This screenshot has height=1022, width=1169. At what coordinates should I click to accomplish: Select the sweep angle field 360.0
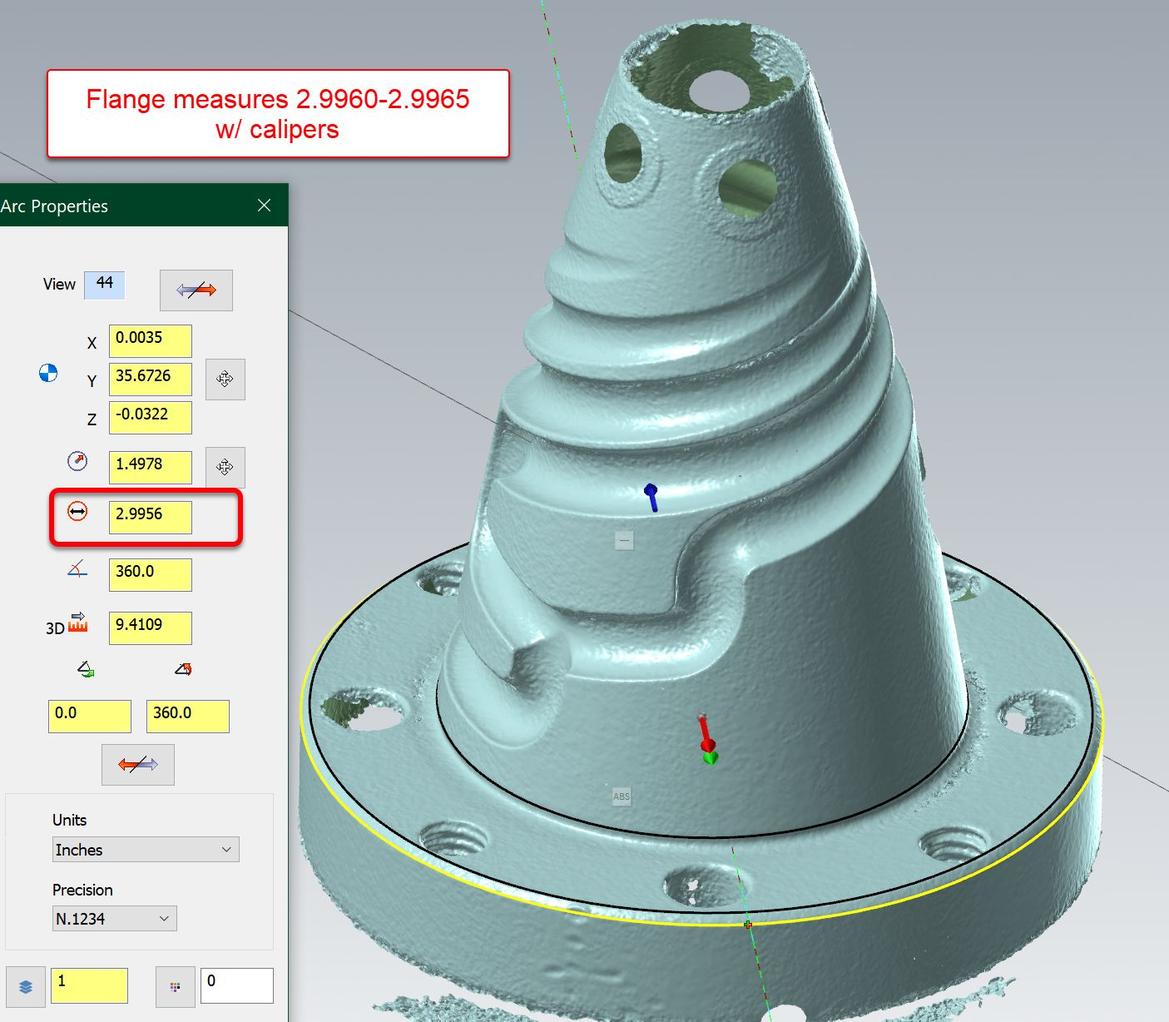coord(150,575)
